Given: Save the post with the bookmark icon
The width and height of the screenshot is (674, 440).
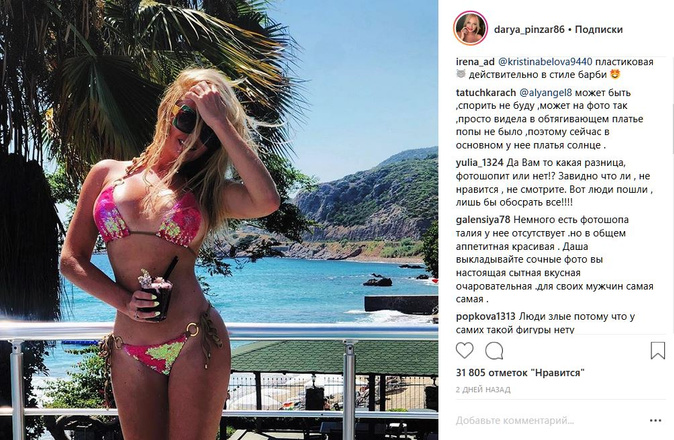Looking at the screenshot, I should 657,351.
